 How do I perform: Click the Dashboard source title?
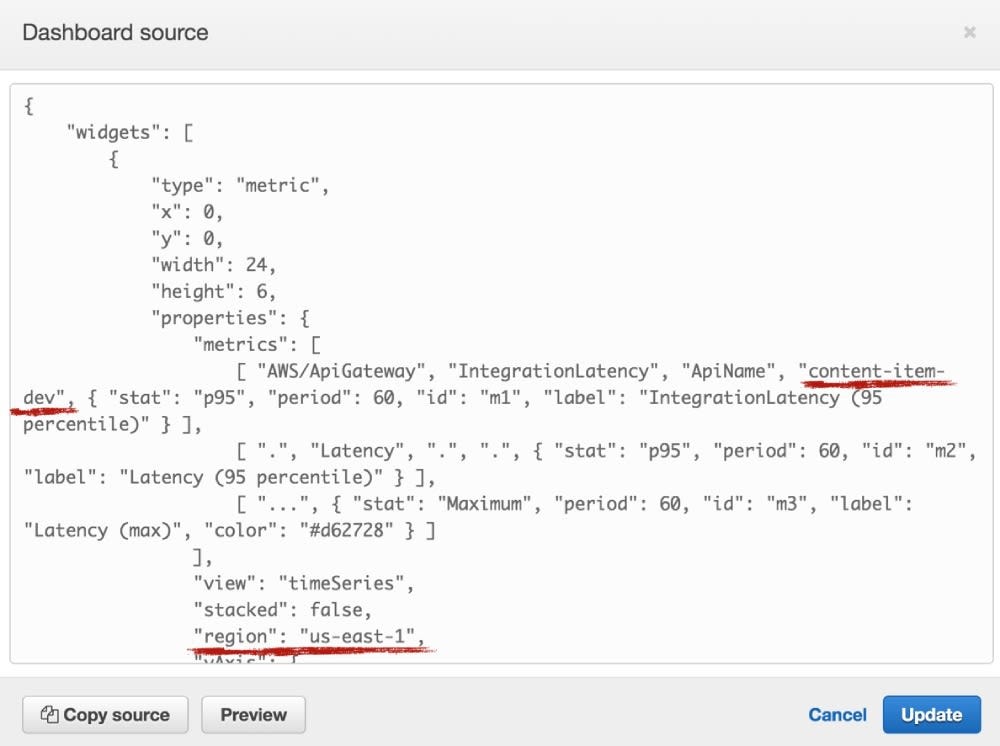coord(115,33)
